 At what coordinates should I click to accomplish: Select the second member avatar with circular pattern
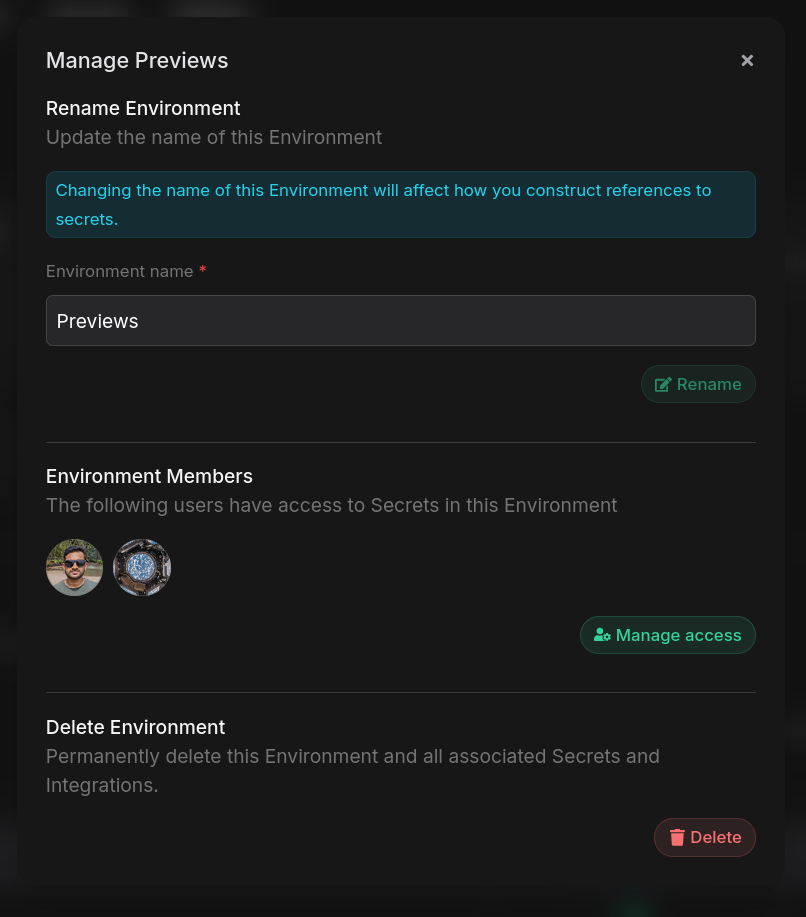142,568
